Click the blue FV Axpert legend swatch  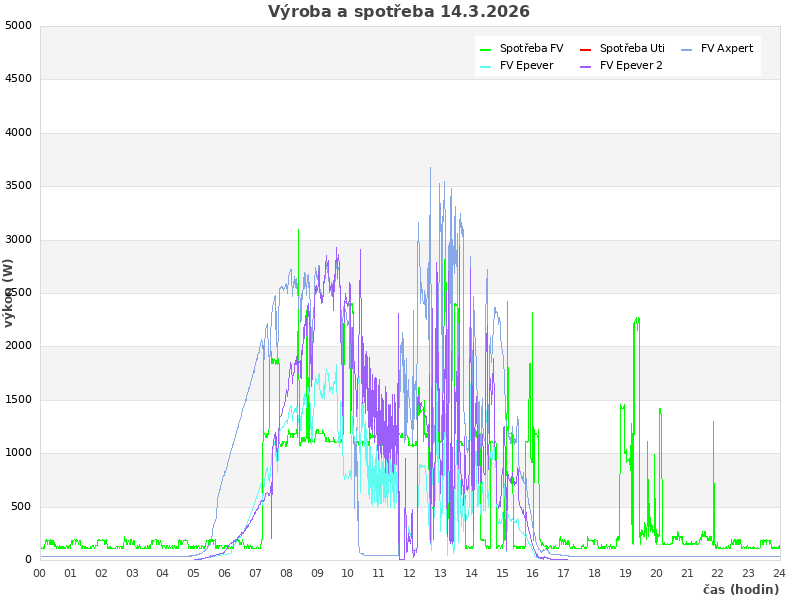687,49
